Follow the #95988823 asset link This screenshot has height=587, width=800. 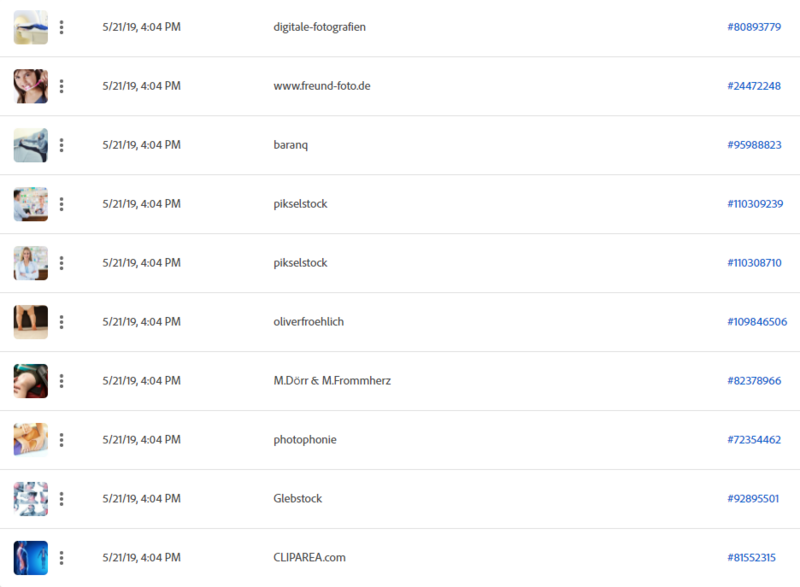click(x=754, y=145)
